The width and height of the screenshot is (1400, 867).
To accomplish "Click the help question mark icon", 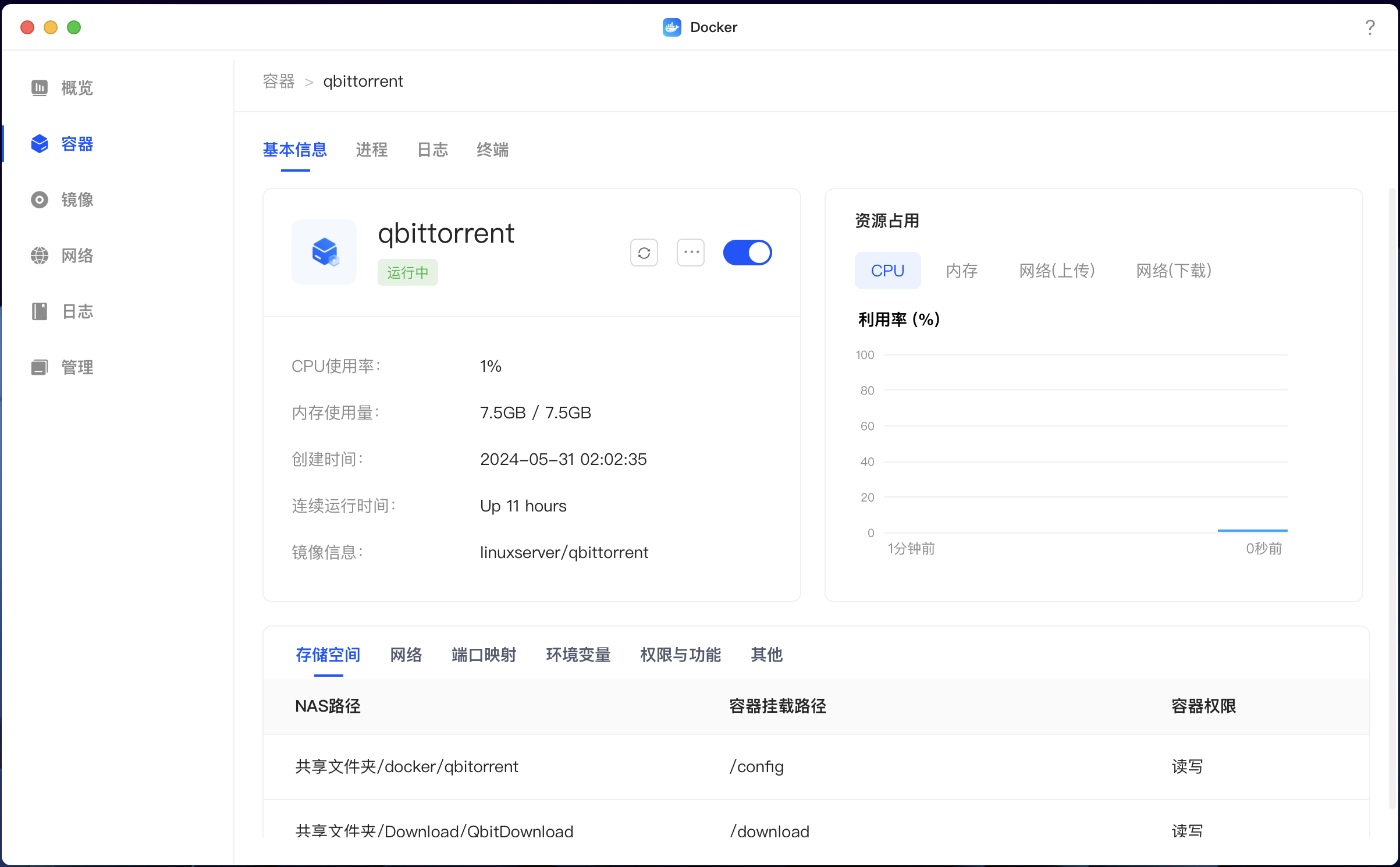I will [1370, 27].
